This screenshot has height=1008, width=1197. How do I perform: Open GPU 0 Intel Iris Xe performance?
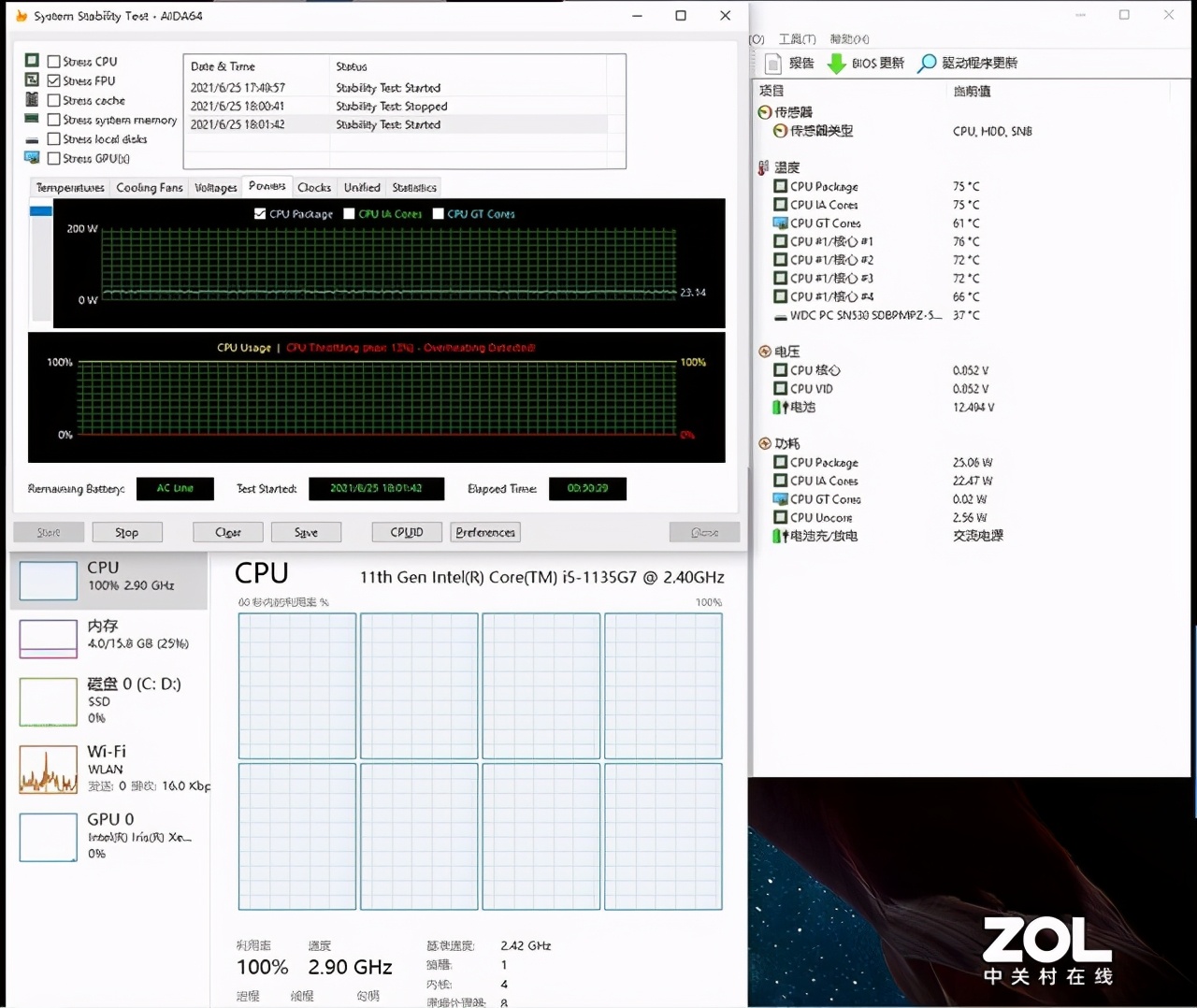pyautogui.click(x=108, y=836)
